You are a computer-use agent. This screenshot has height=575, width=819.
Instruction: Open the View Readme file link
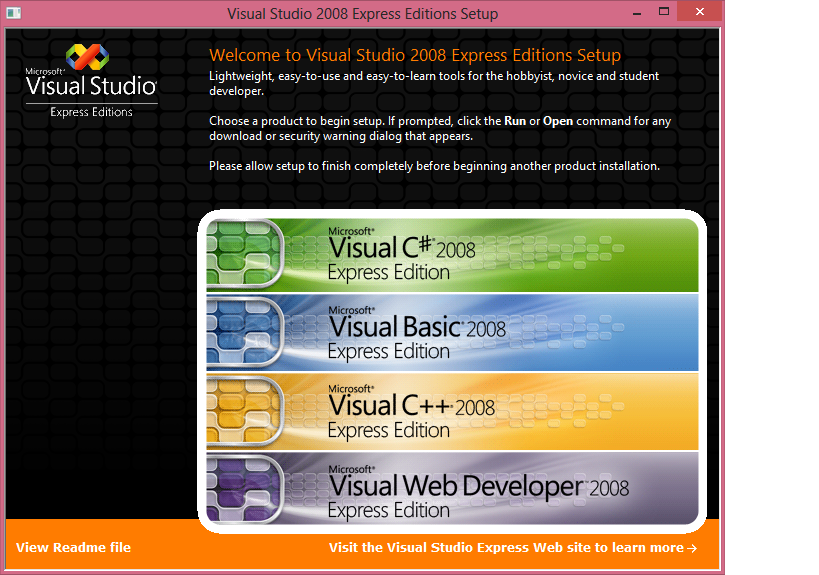(73, 547)
